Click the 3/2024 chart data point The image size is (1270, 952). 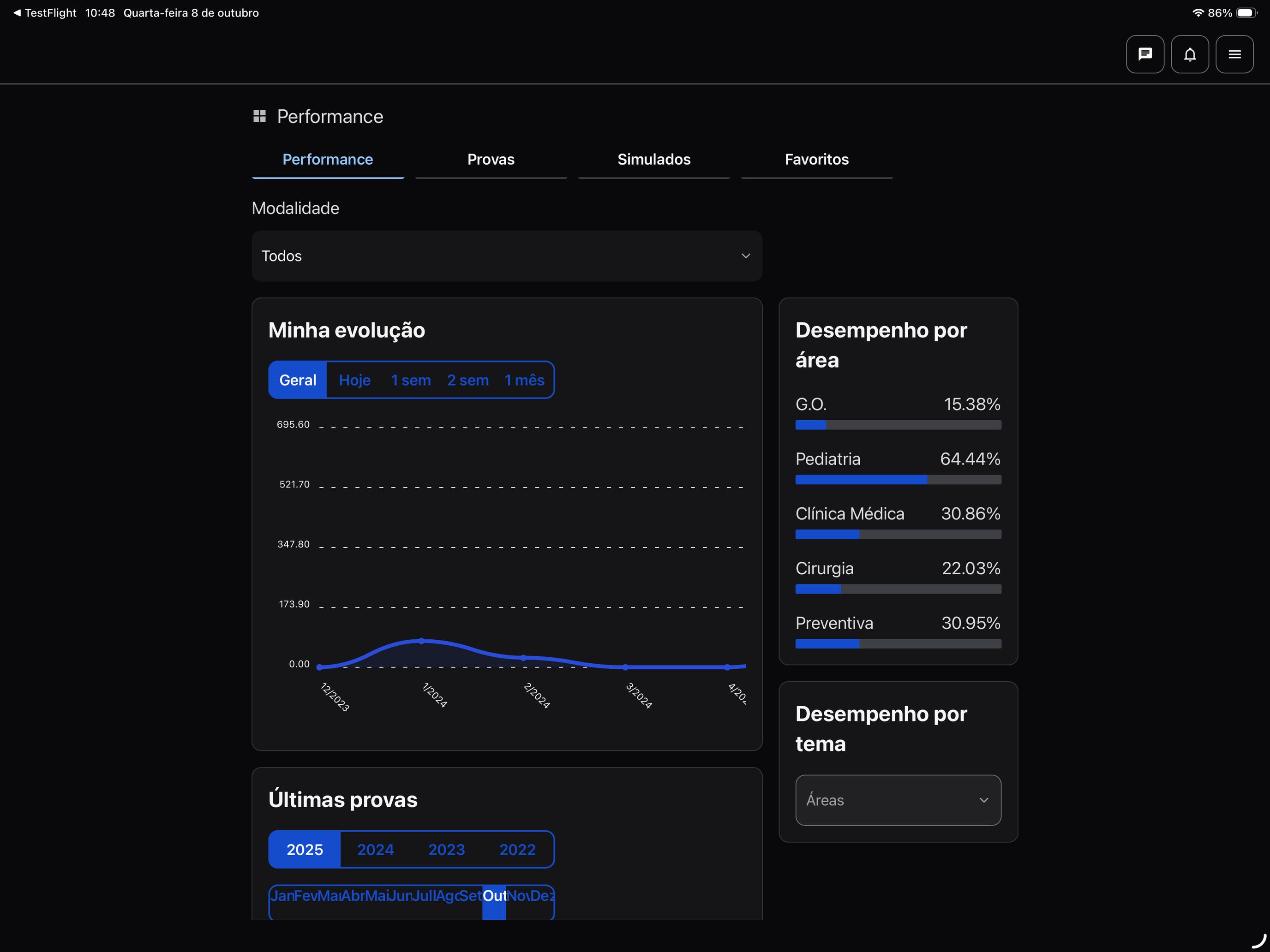pos(626,667)
